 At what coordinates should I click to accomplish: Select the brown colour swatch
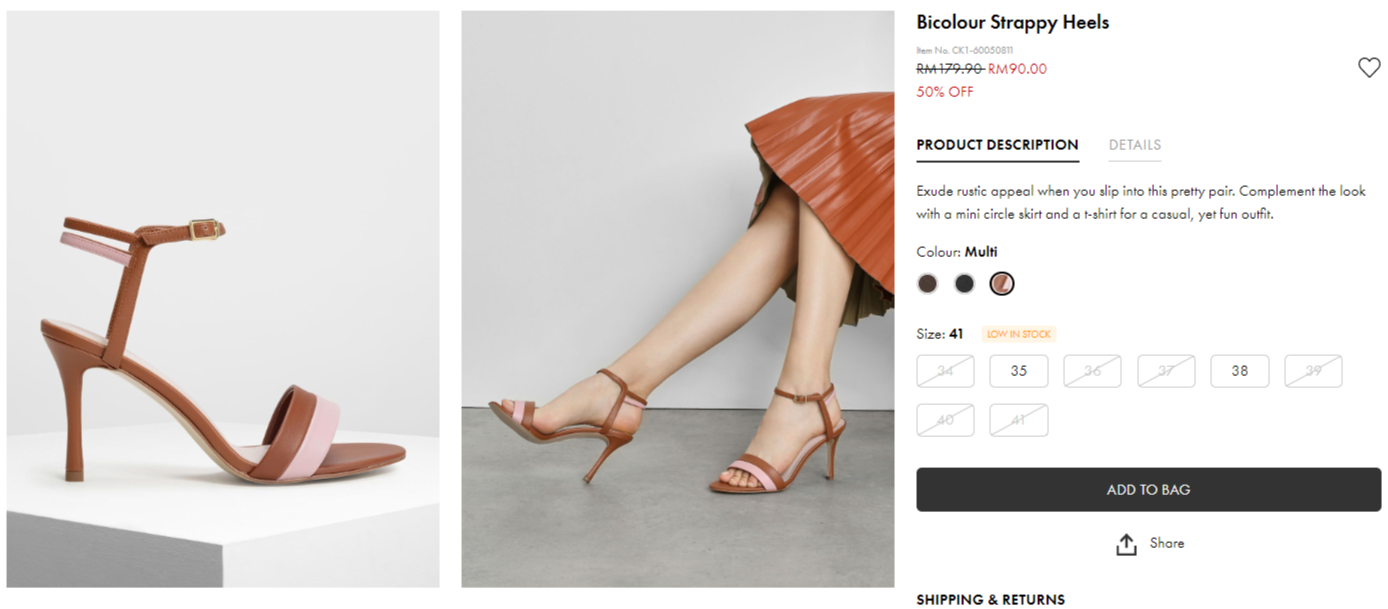[x=928, y=284]
